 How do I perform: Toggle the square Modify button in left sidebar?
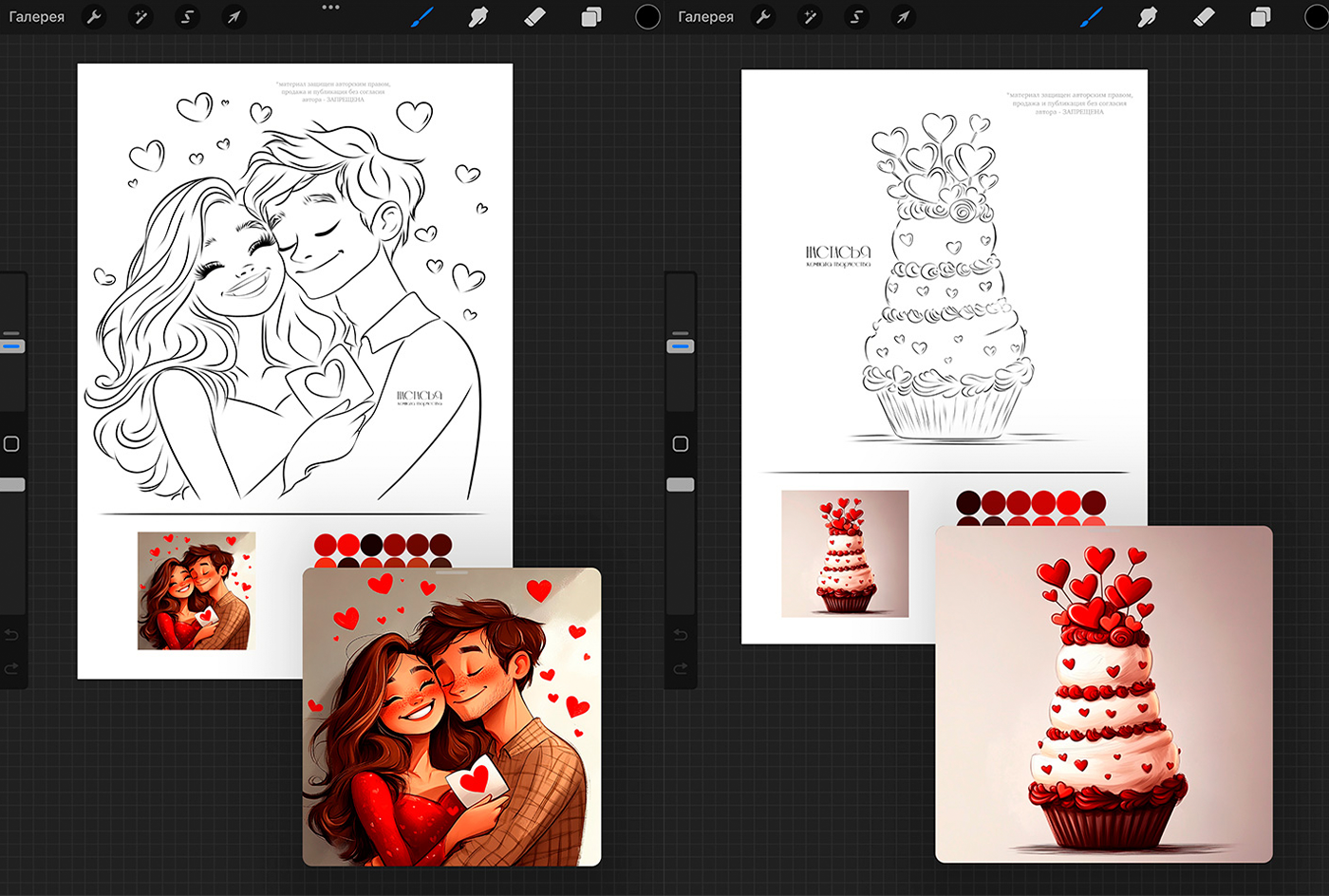(x=12, y=444)
